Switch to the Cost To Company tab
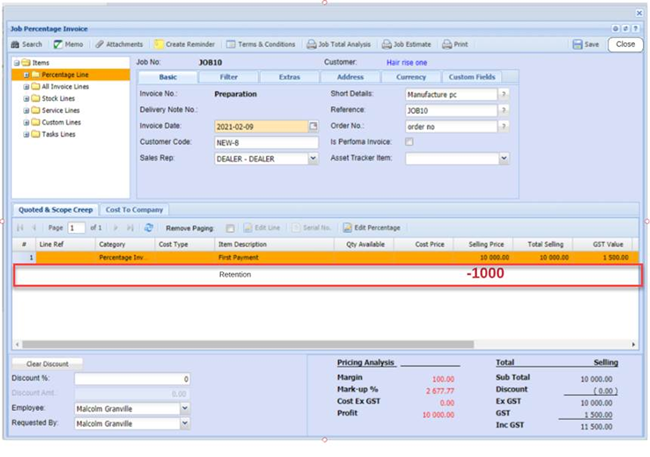This screenshot has width=650, height=457. click(x=135, y=209)
